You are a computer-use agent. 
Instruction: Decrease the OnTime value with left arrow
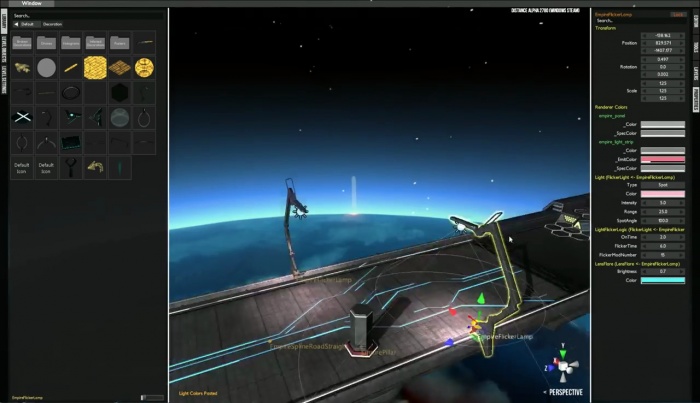coord(644,237)
